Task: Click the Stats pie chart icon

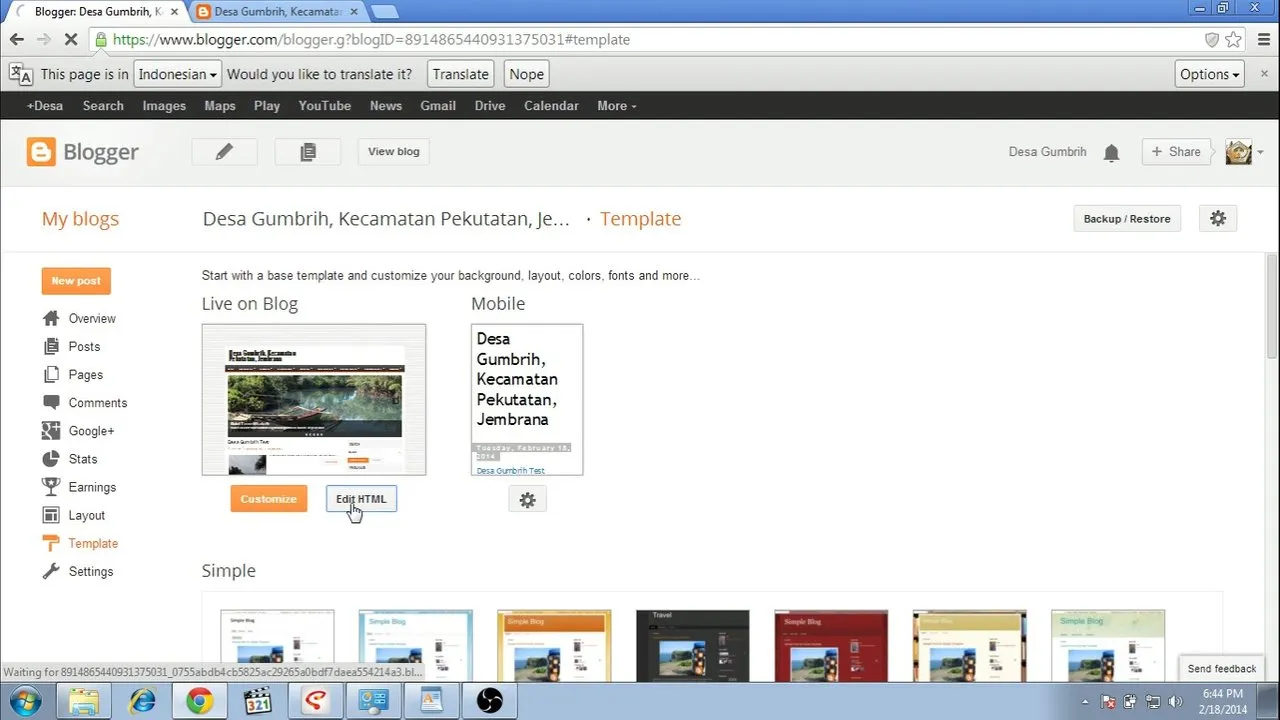Action: 51,459
